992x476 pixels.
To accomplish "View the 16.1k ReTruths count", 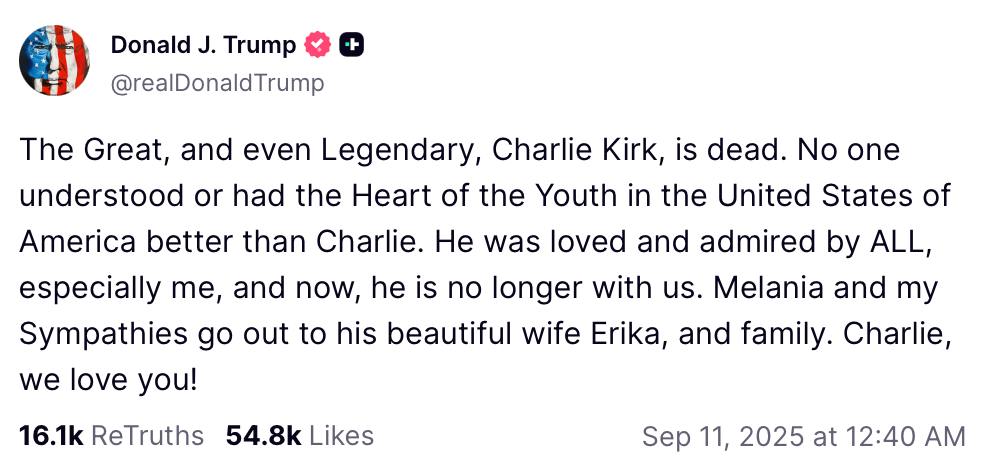I will [x=51, y=435].
